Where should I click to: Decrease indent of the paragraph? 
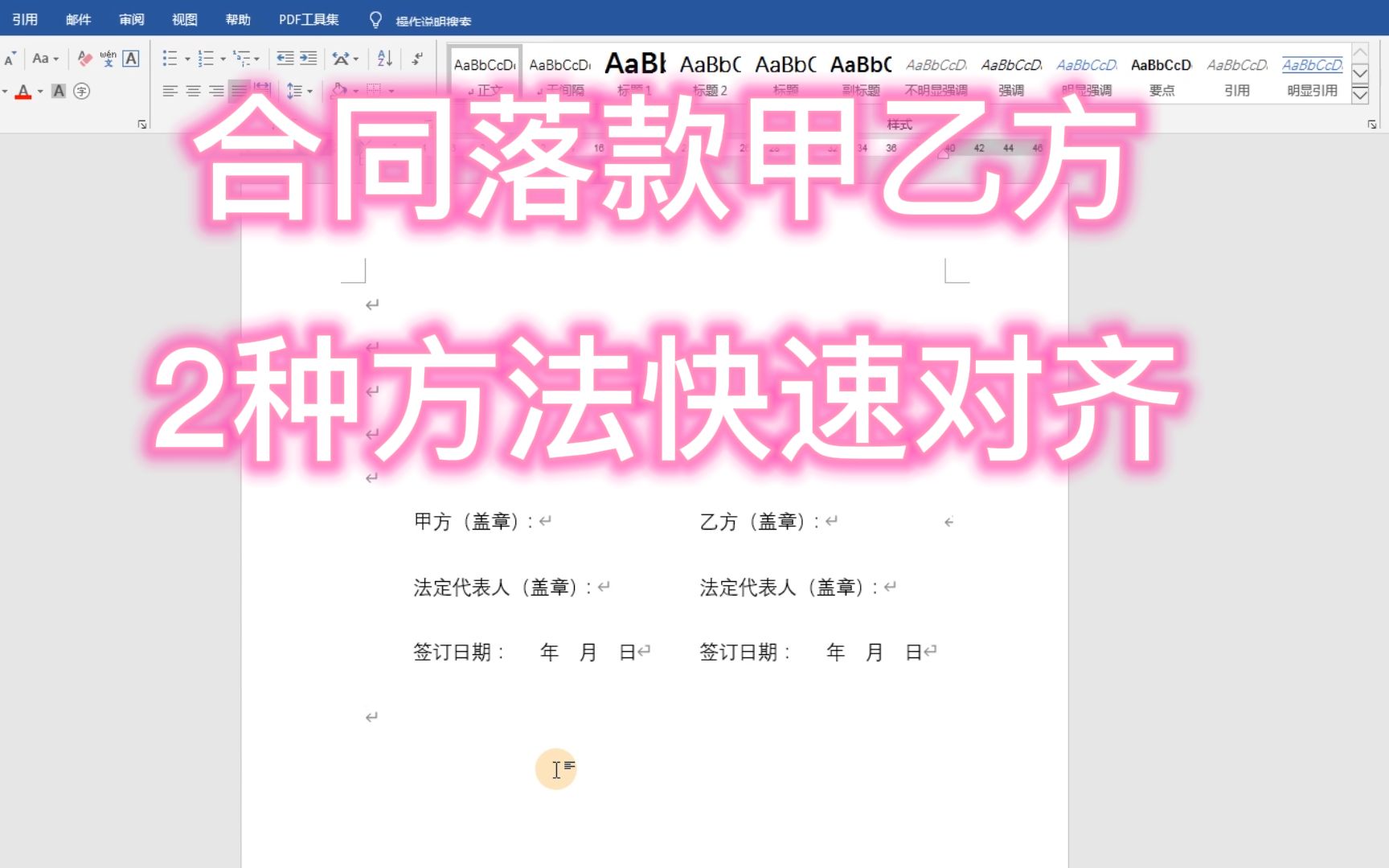[285, 59]
